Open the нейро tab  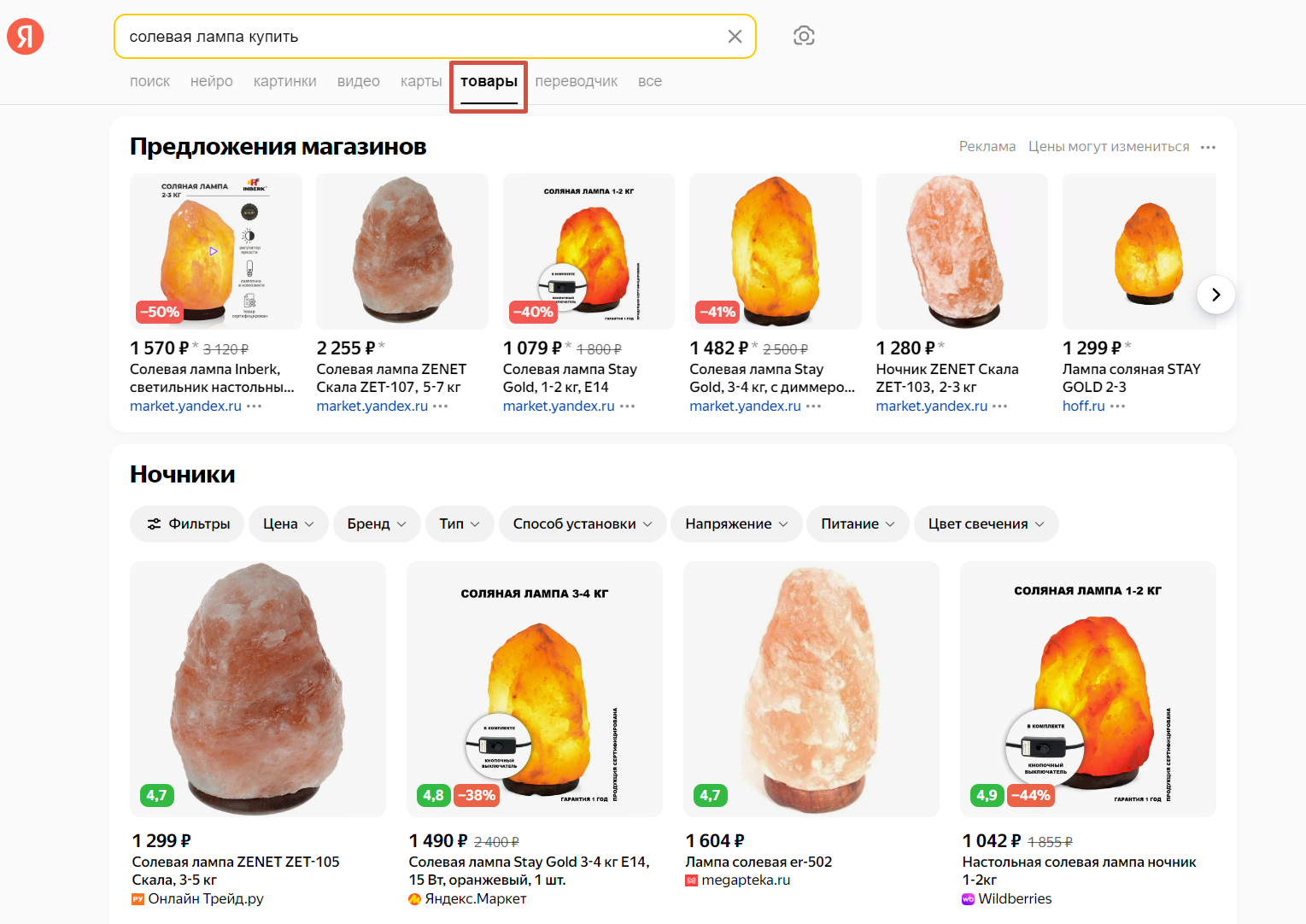[x=211, y=81]
